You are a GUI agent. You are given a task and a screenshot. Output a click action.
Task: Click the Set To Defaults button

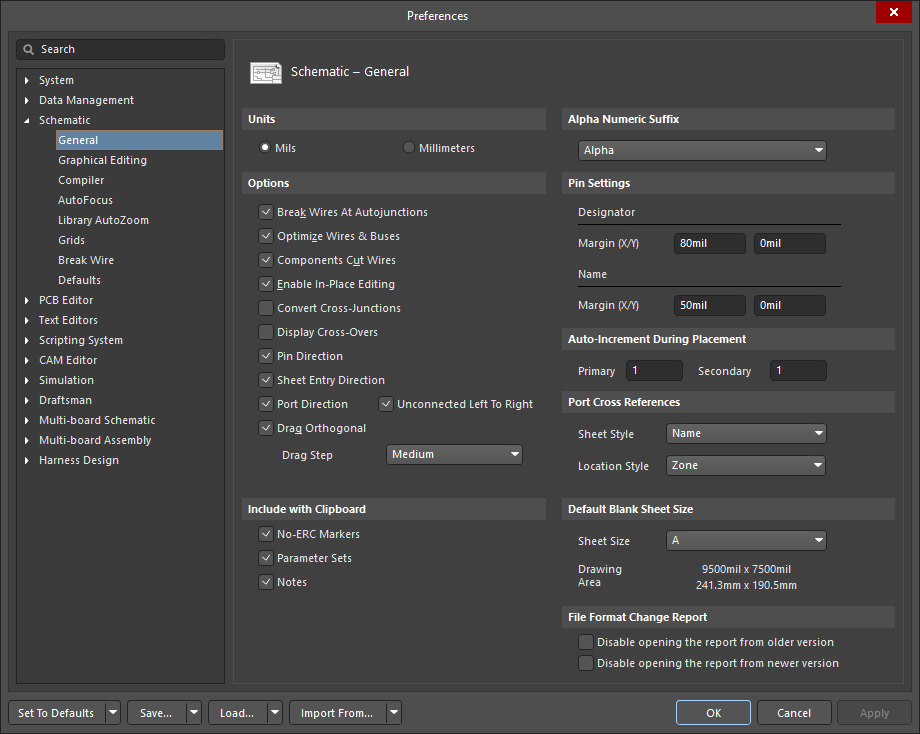click(x=55, y=713)
